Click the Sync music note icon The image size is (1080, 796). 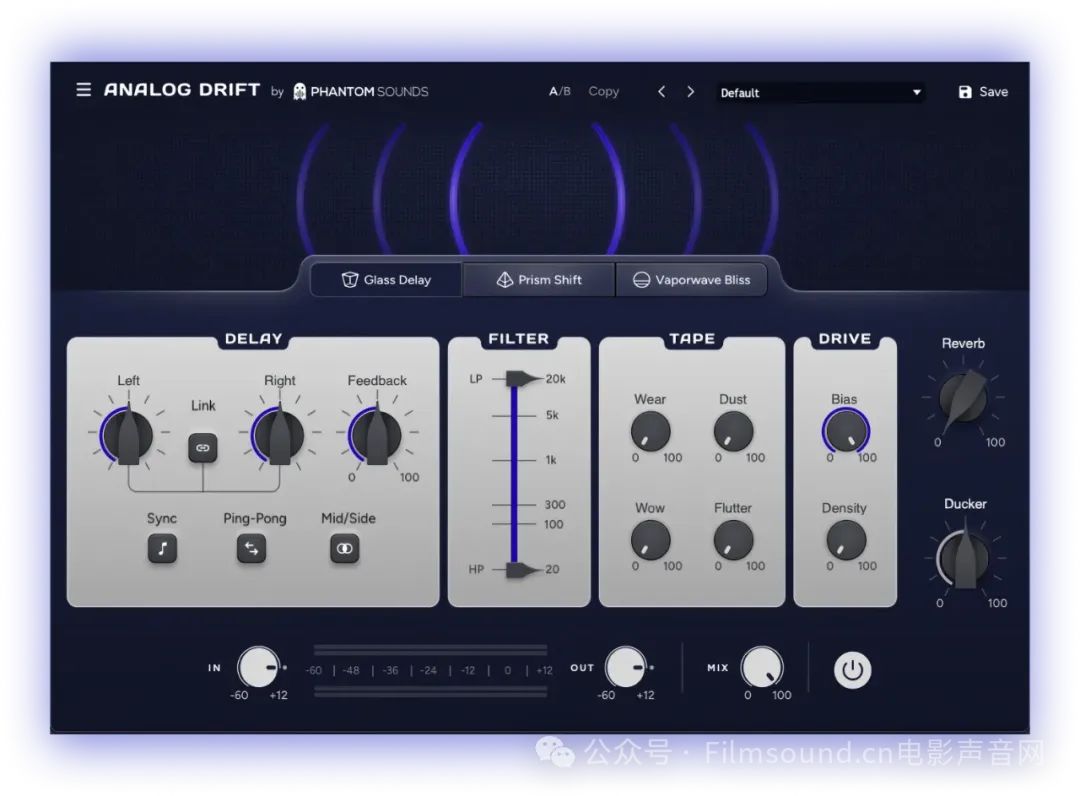click(x=162, y=549)
